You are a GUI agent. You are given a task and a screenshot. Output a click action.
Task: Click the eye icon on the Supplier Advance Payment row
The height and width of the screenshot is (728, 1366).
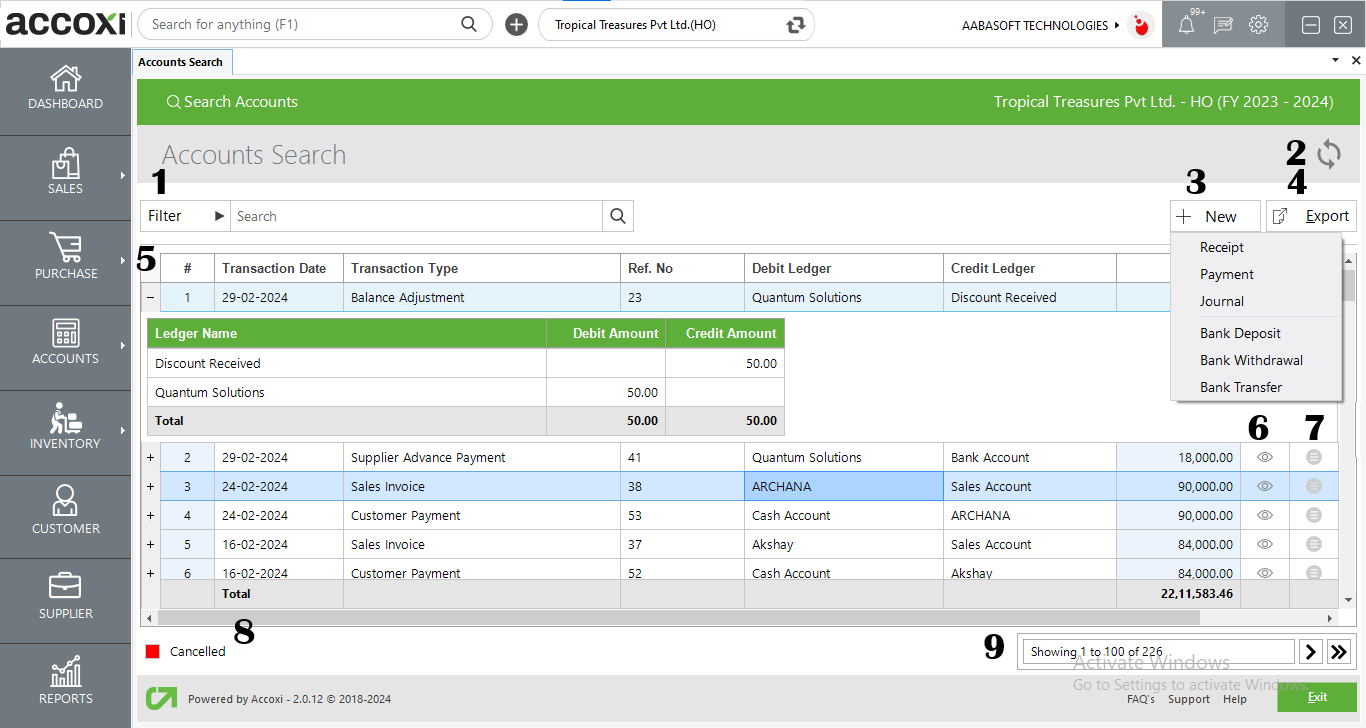(1264, 457)
